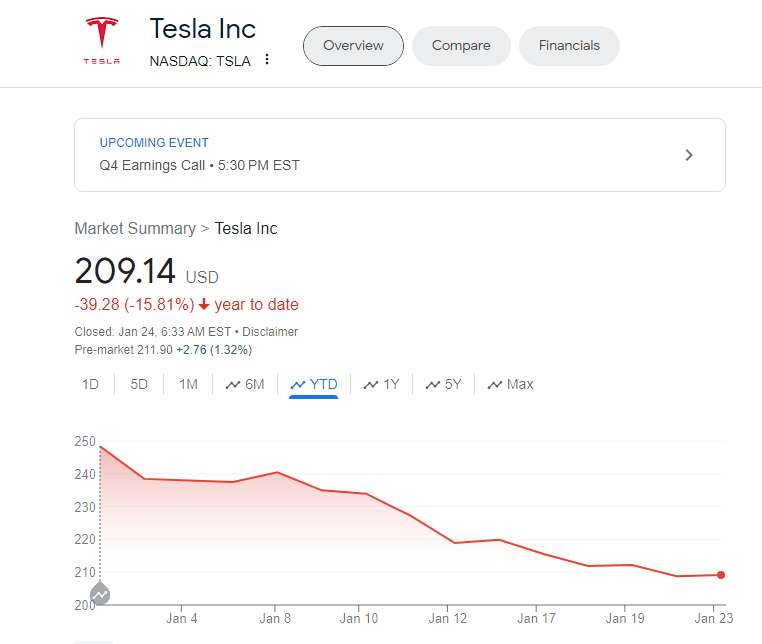Select the Max range with trend icon
This screenshot has height=644, width=762.
[x=510, y=384]
